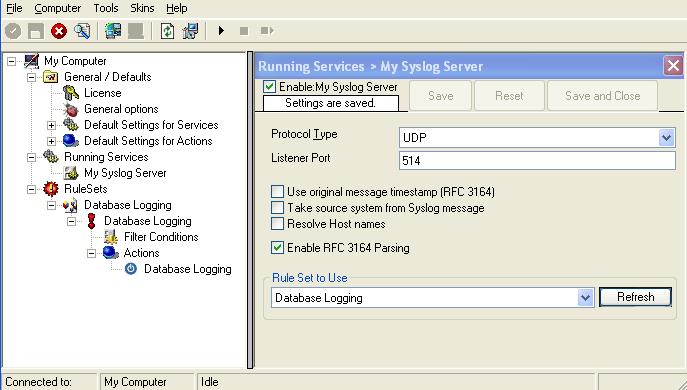This screenshot has height=390, width=687.
Task: Expand Default Settings for Services node
Action: click(x=52, y=125)
